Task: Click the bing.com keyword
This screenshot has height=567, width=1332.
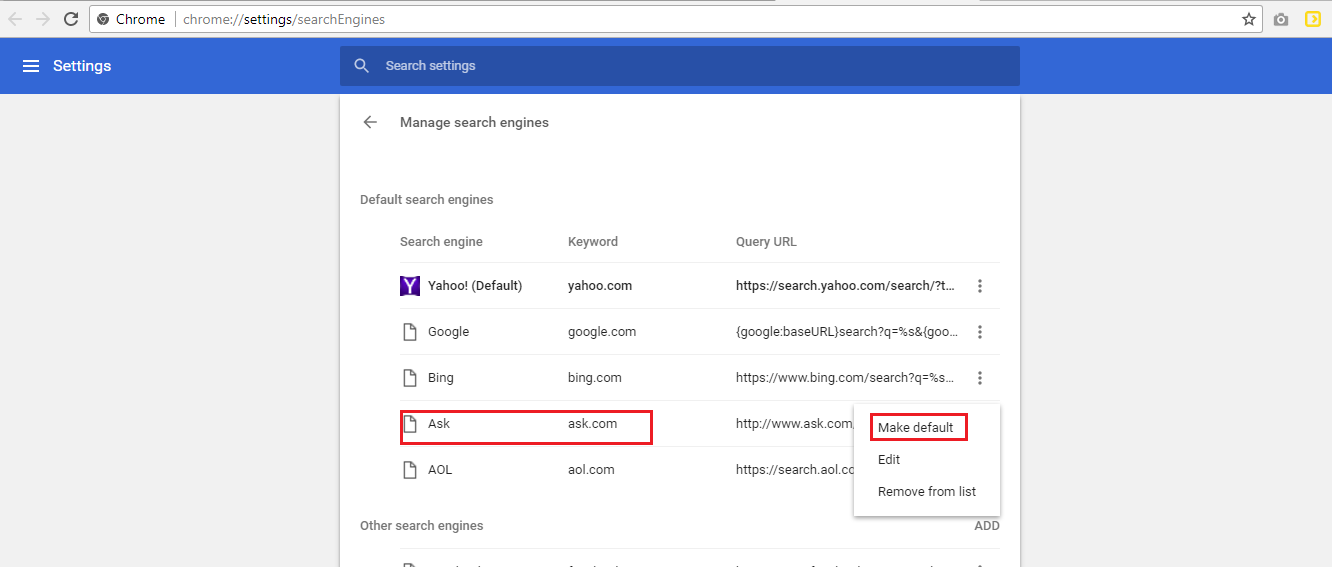Action: 595,378
